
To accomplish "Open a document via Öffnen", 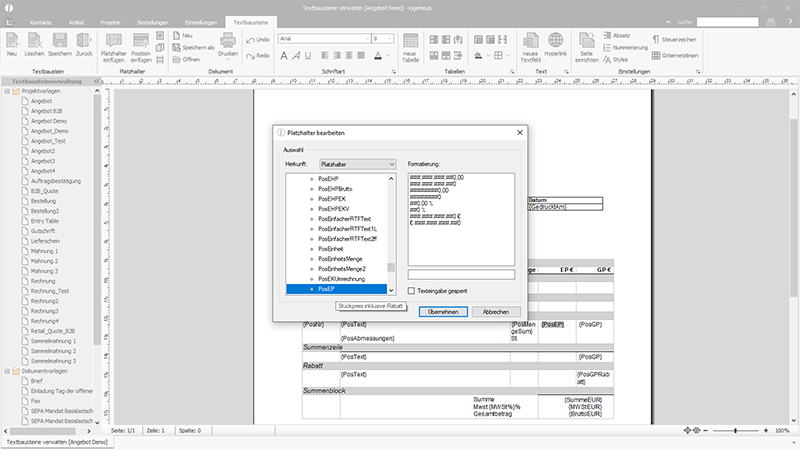I will click(186, 59).
